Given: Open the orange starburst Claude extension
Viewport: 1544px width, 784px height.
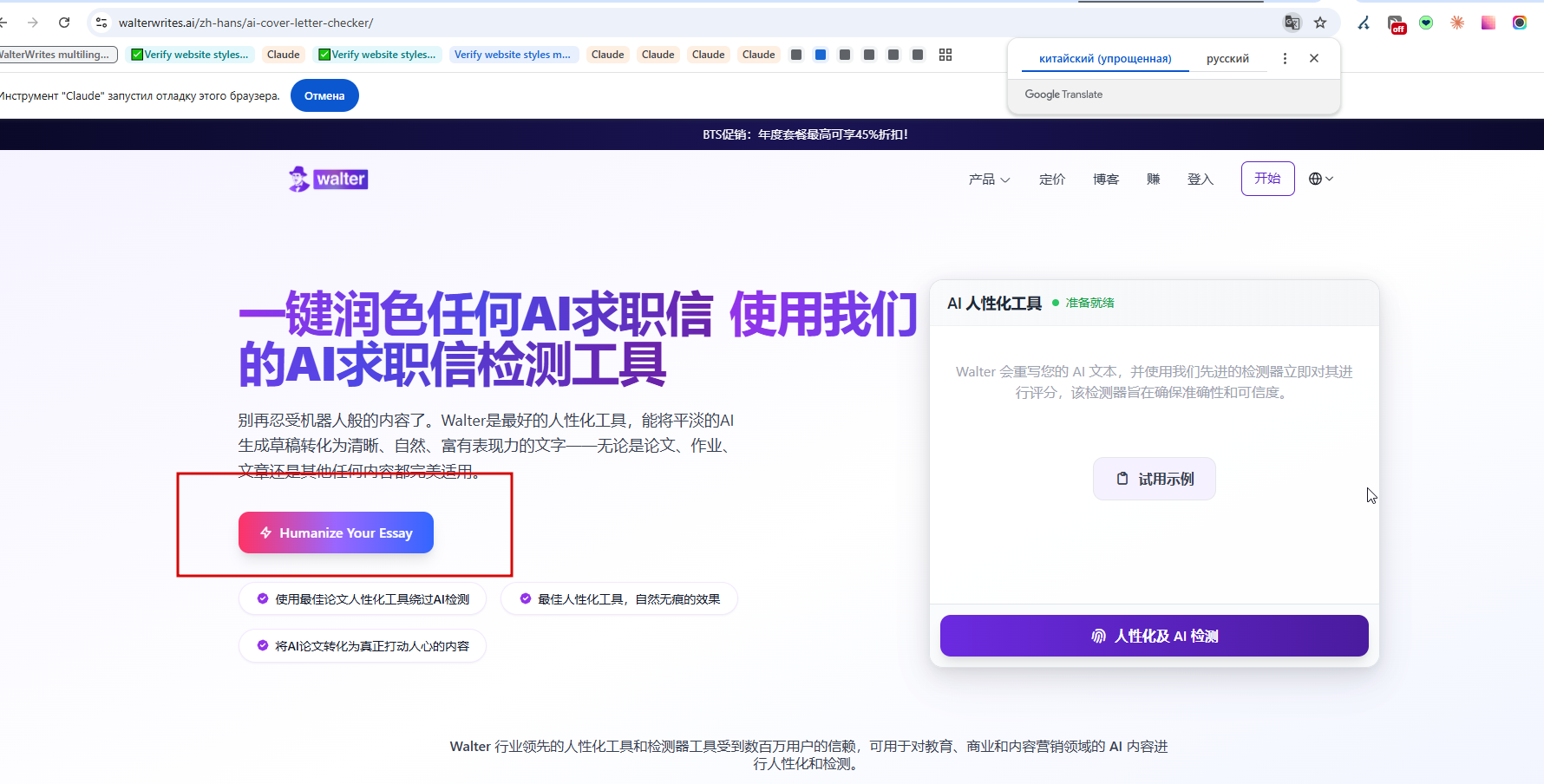Looking at the screenshot, I should point(1457,23).
